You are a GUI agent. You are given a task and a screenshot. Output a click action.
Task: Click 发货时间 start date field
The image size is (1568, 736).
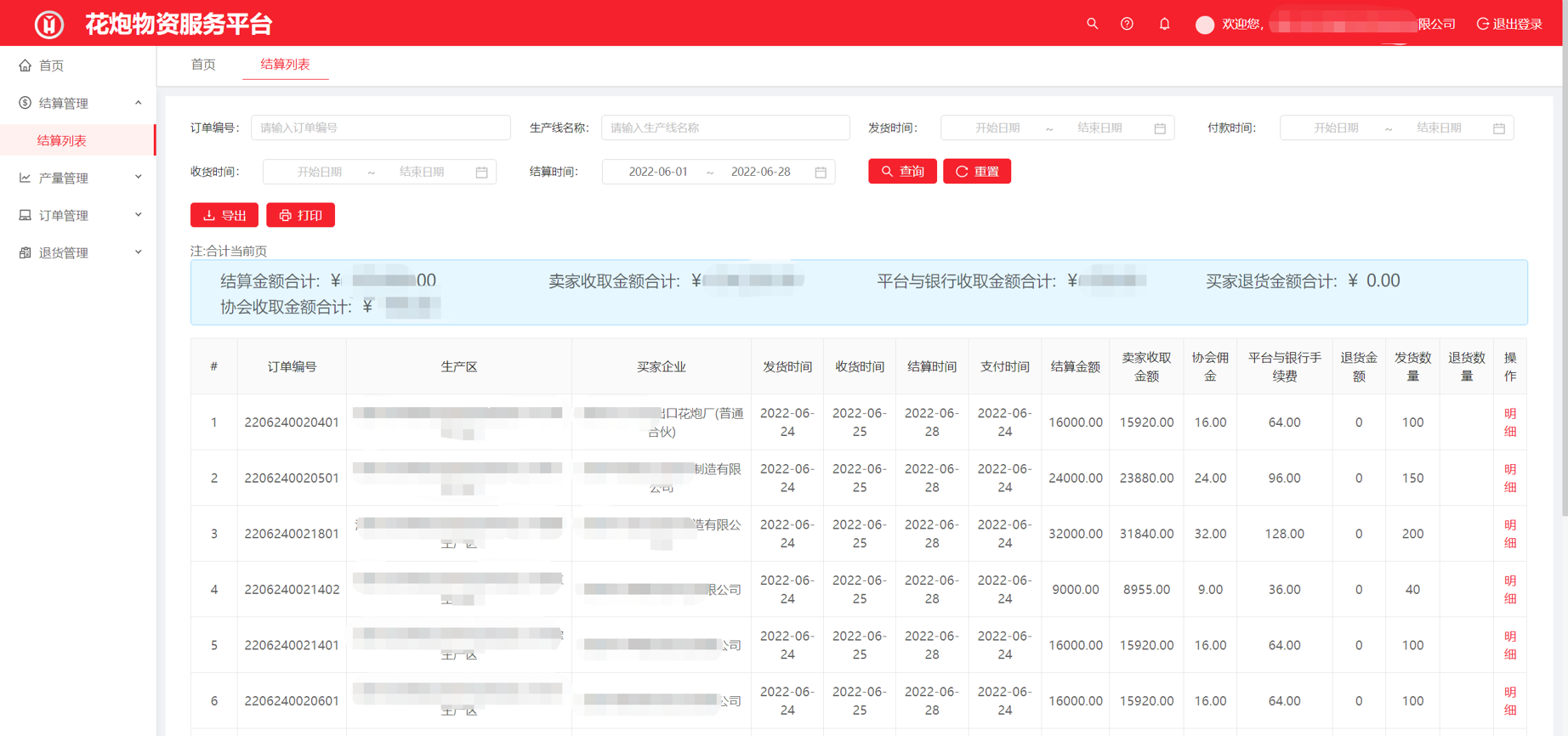[997, 127]
